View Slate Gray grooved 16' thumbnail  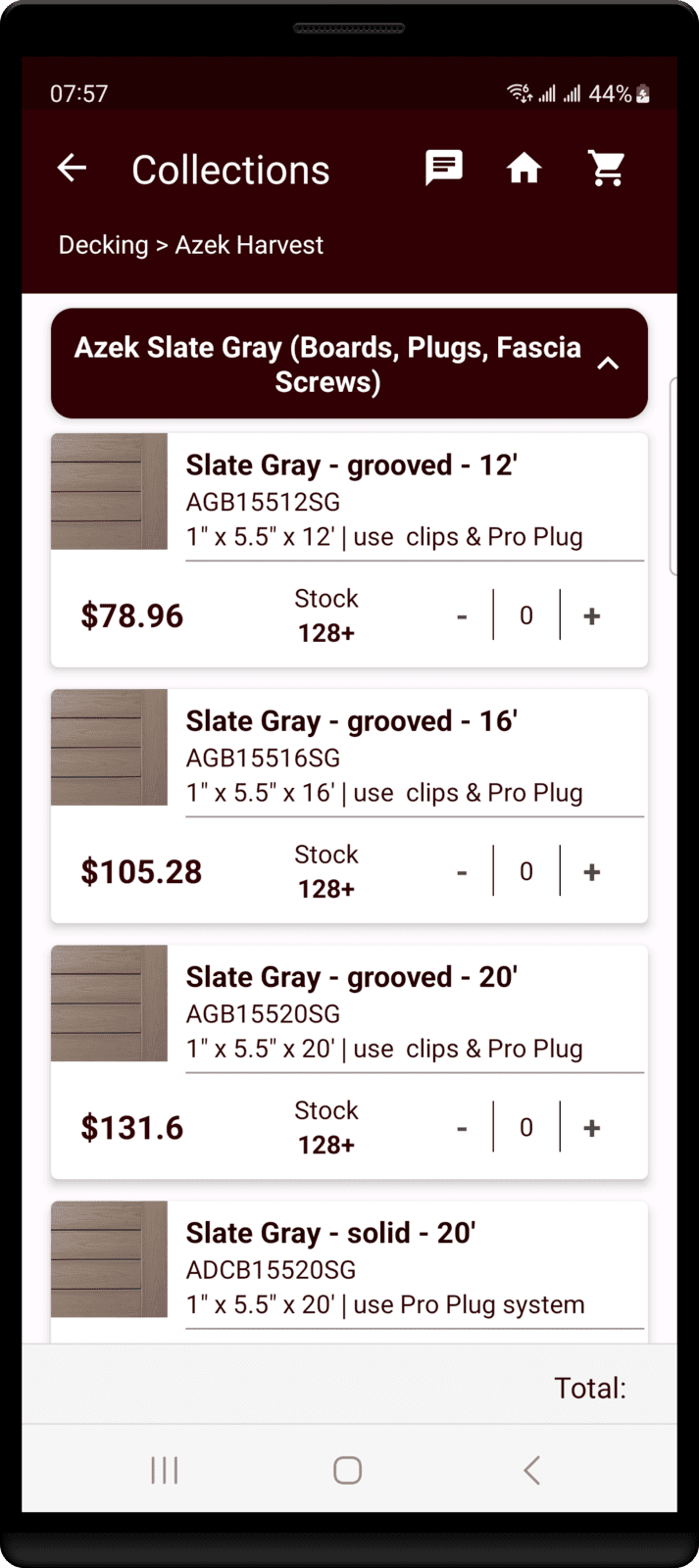[x=109, y=748]
